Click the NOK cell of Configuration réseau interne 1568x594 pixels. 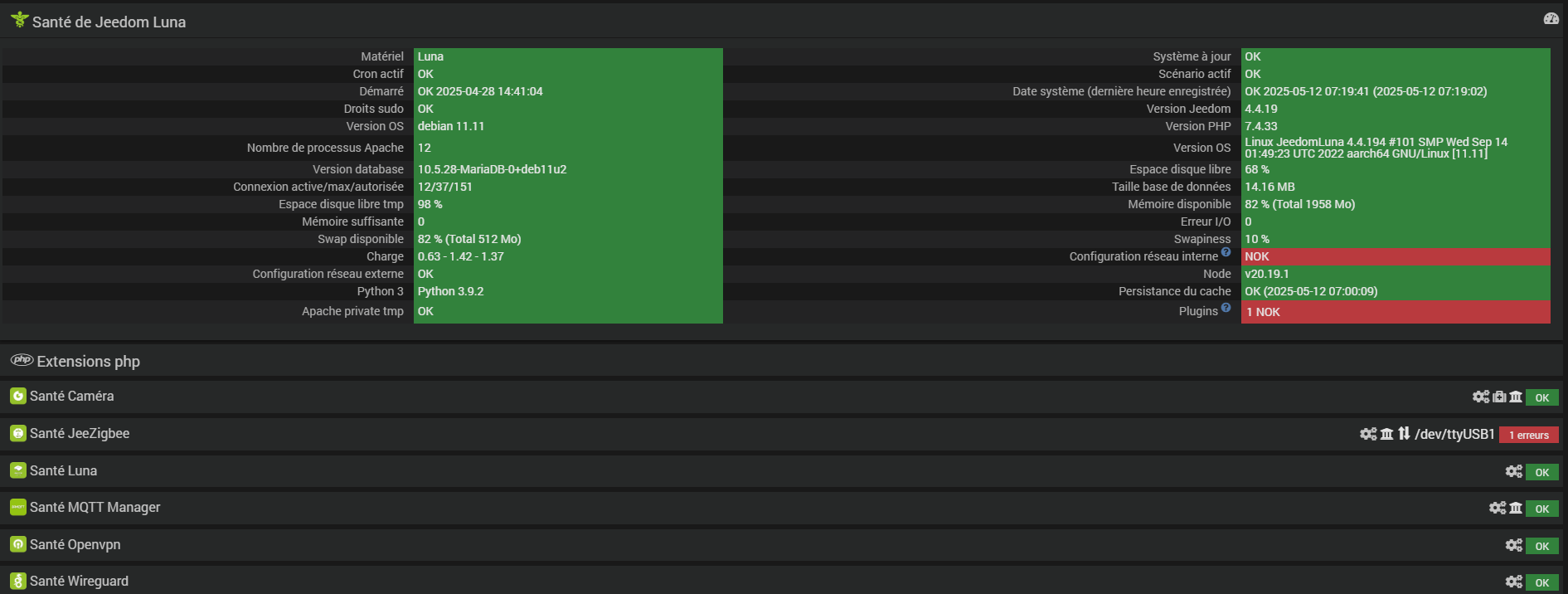(x=1396, y=256)
